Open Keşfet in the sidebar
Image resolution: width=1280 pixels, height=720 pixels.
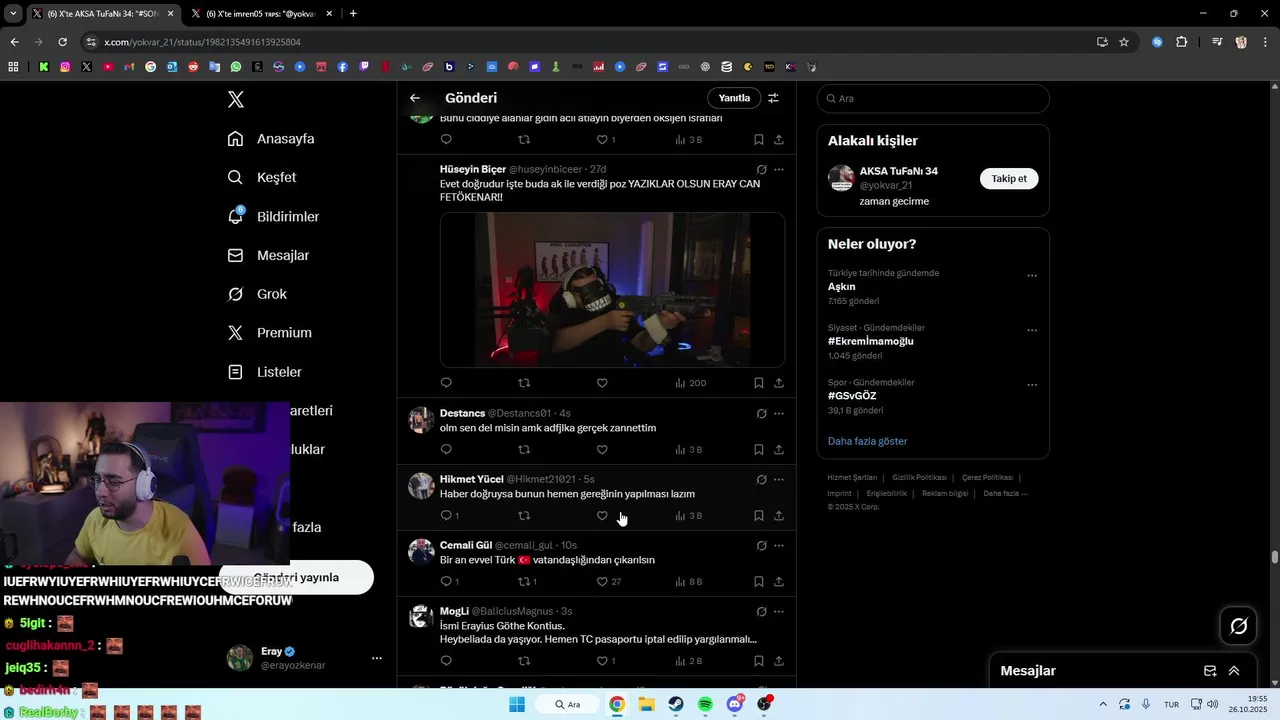(x=262, y=178)
